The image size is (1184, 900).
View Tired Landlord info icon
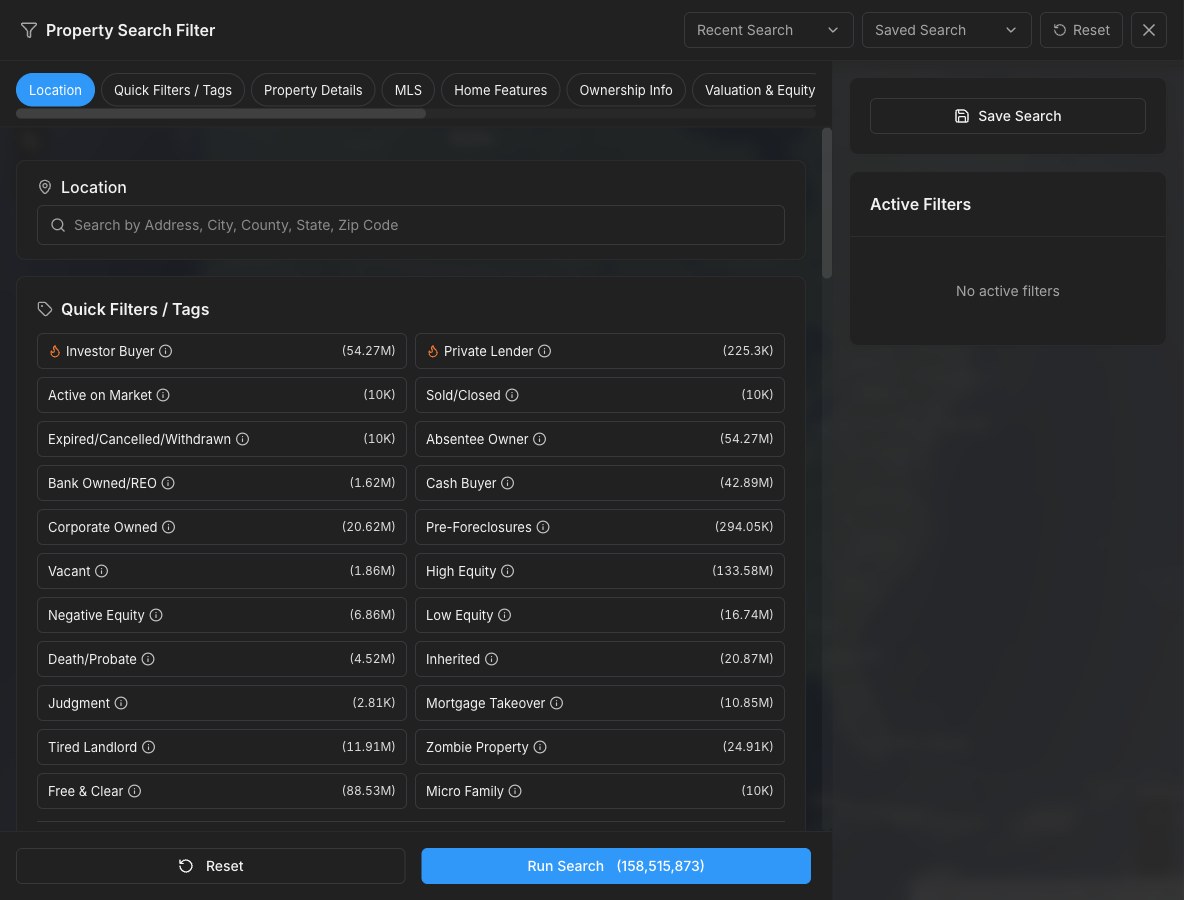[149, 747]
